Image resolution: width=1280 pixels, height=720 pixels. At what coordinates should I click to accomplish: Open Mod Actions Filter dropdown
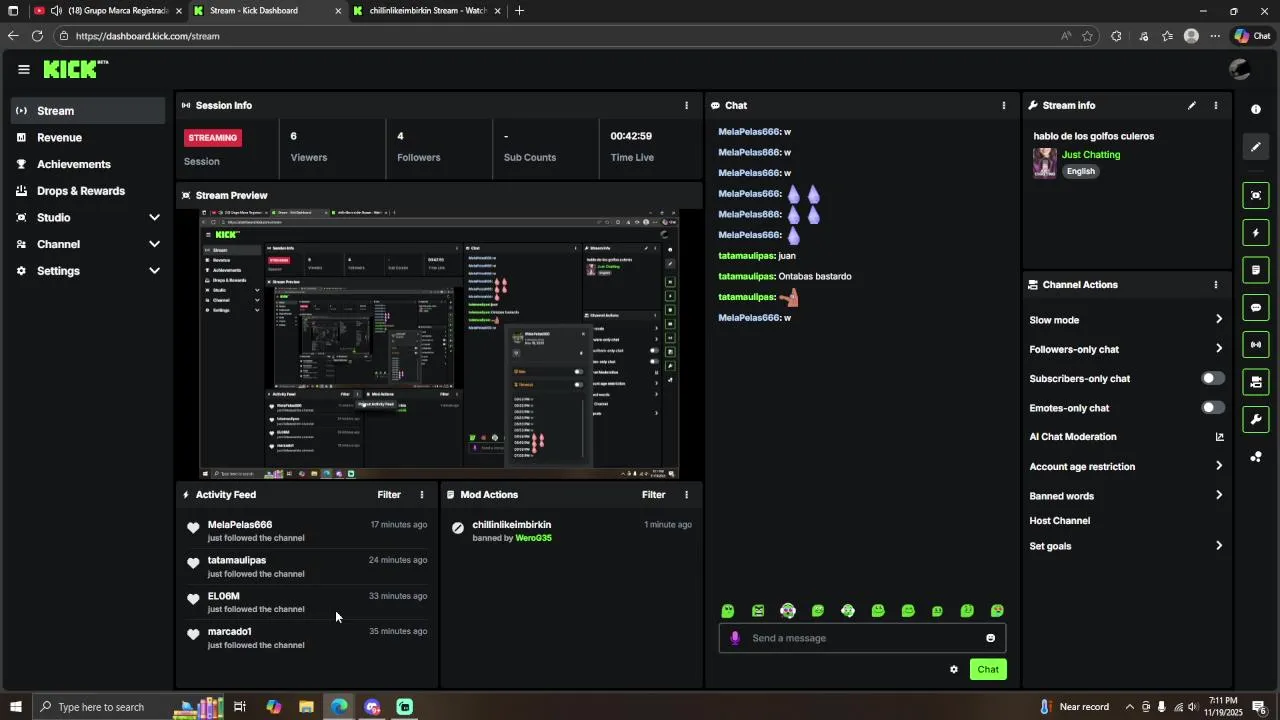653,495
